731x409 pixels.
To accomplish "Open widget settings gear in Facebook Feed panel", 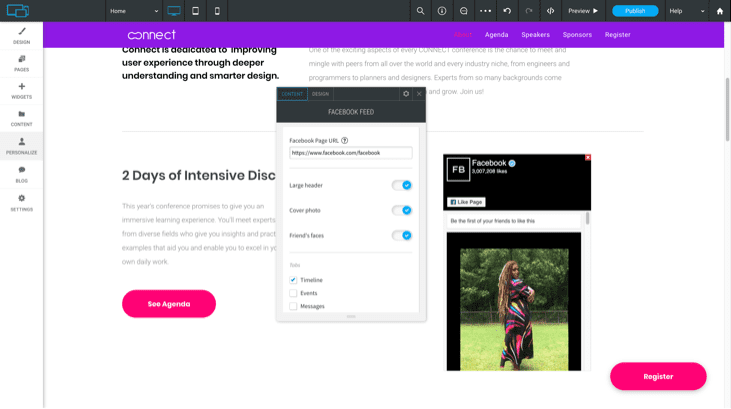I will 406,94.
